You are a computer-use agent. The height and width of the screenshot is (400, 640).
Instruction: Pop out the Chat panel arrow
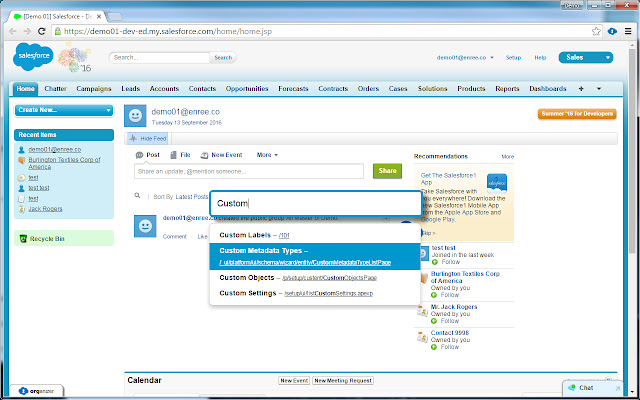tap(618, 388)
